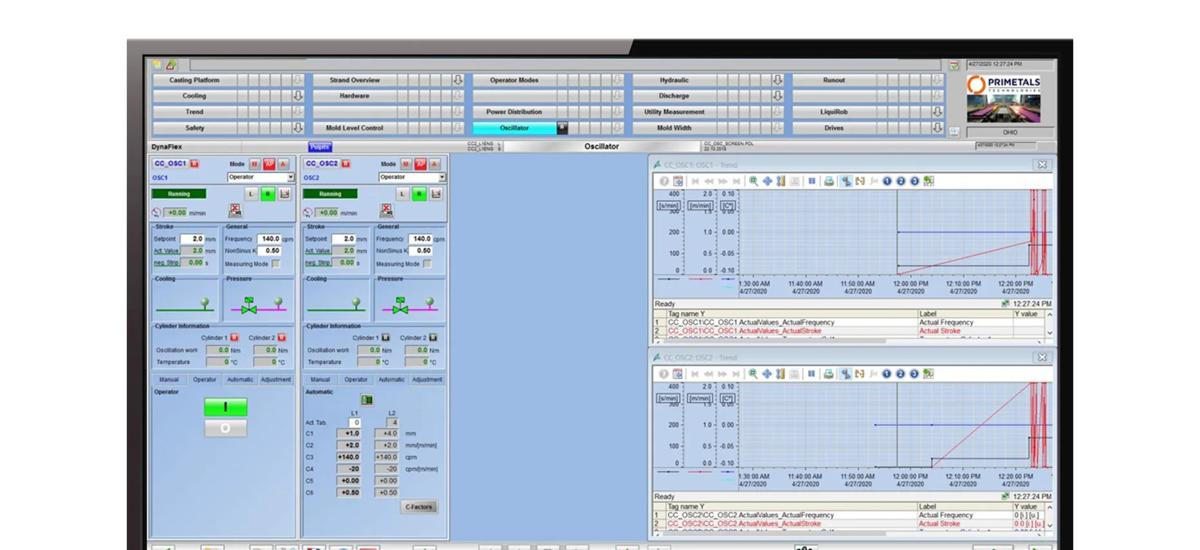
Task: Set OSC1 mode to A
Action: point(283,164)
